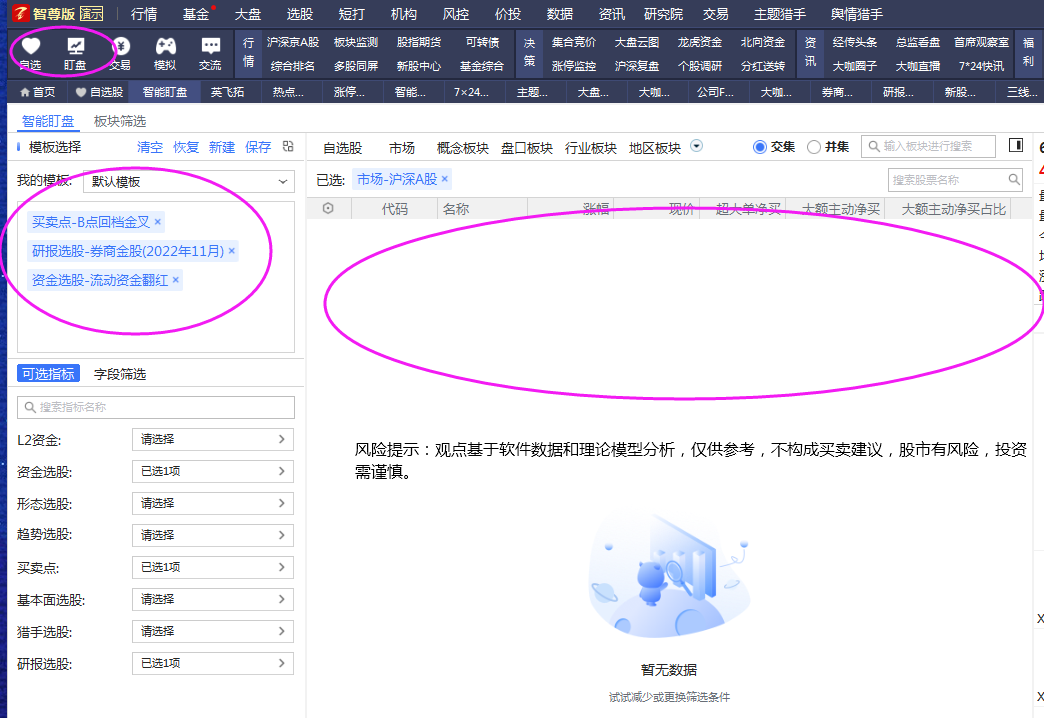Click the table column settings gear icon

pos(328,208)
